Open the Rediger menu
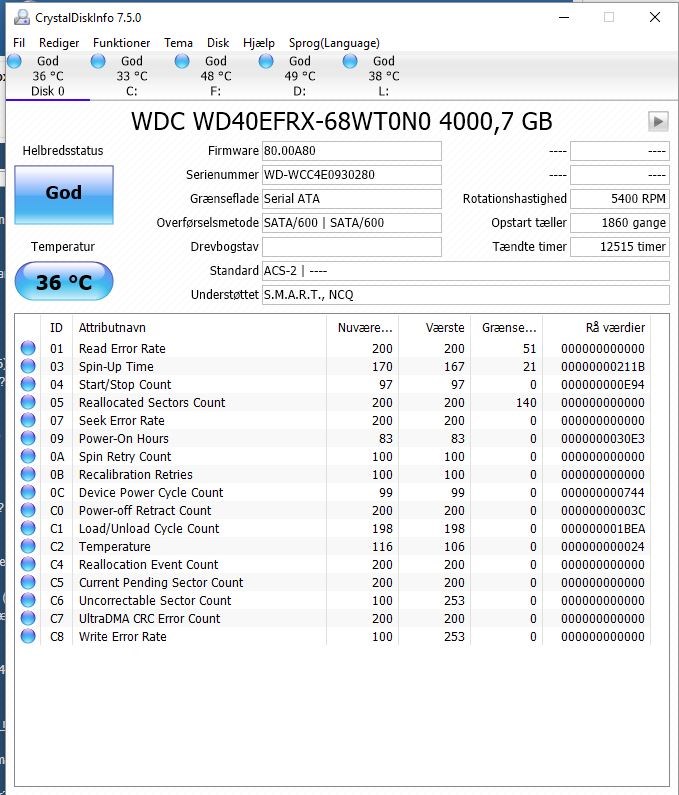Image resolution: width=679 pixels, height=795 pixels. point(59,43)
